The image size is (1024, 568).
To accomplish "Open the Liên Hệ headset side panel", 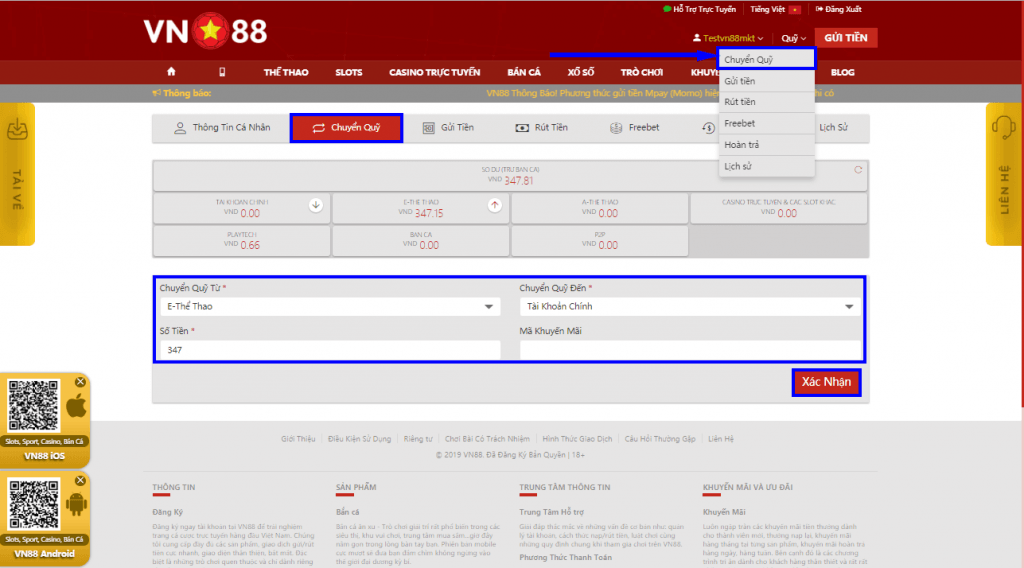I will tap(1003, 173).
